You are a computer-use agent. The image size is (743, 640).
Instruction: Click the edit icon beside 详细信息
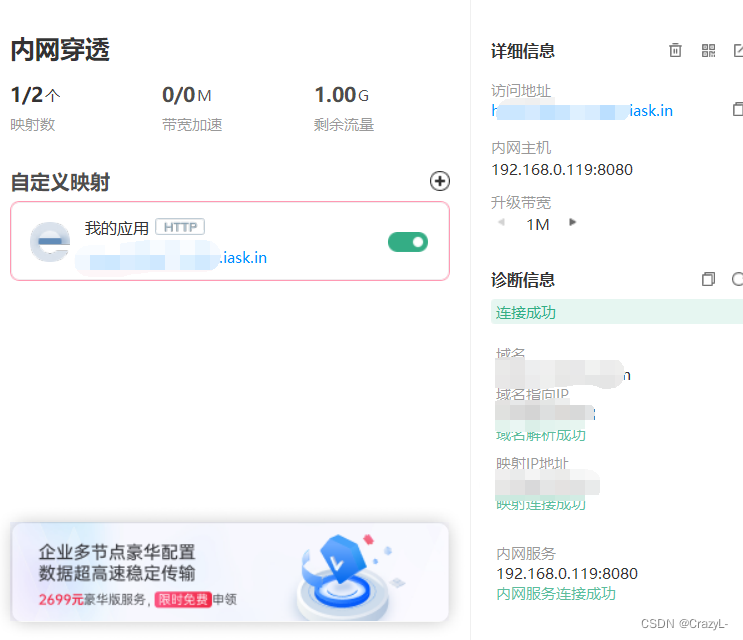coord(738,51)
